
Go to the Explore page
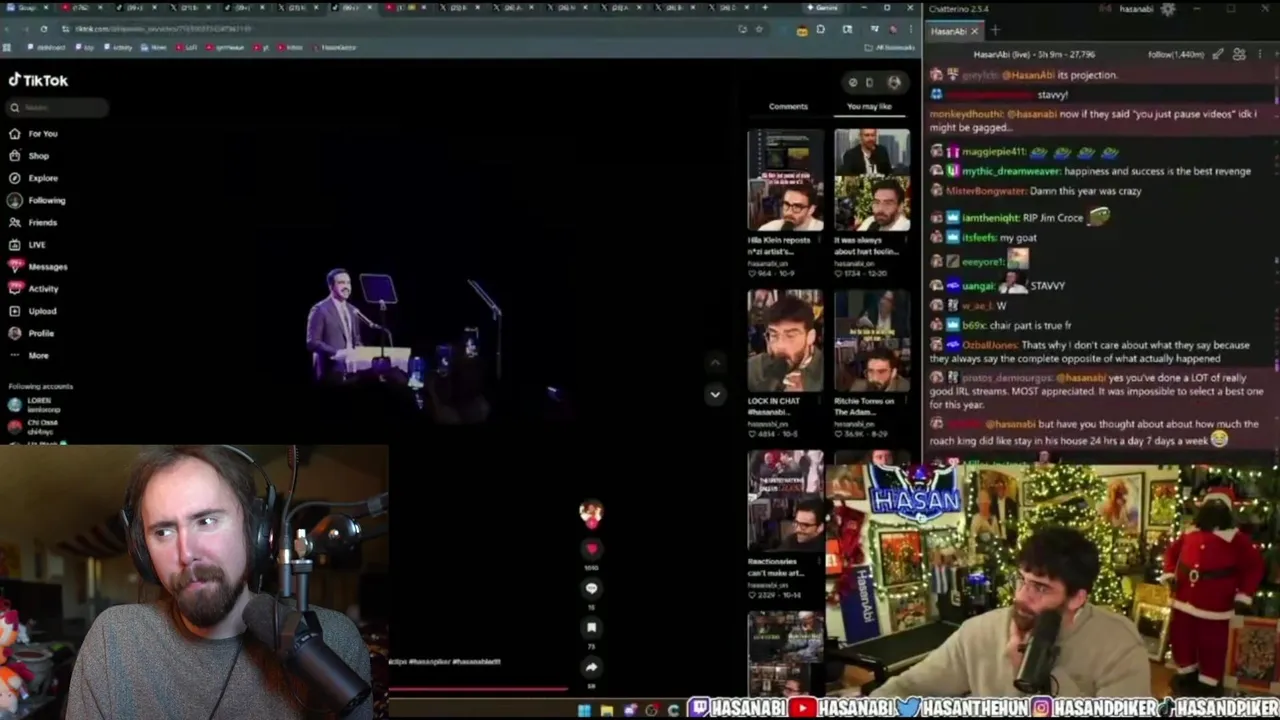(34, 178)
